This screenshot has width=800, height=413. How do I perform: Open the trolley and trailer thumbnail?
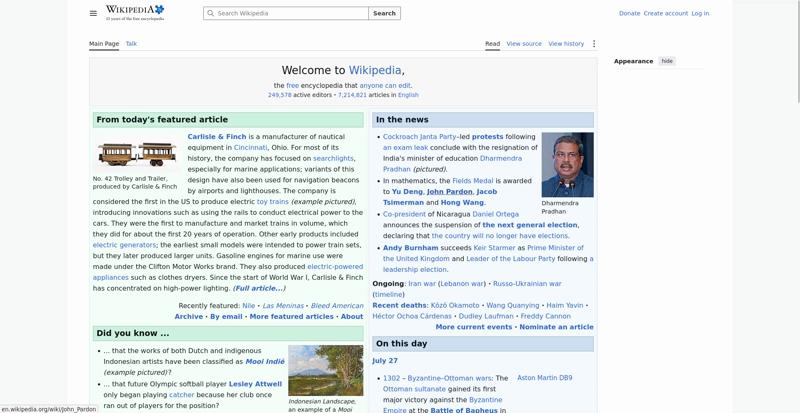pyautogui.click(x=137, y=154)
